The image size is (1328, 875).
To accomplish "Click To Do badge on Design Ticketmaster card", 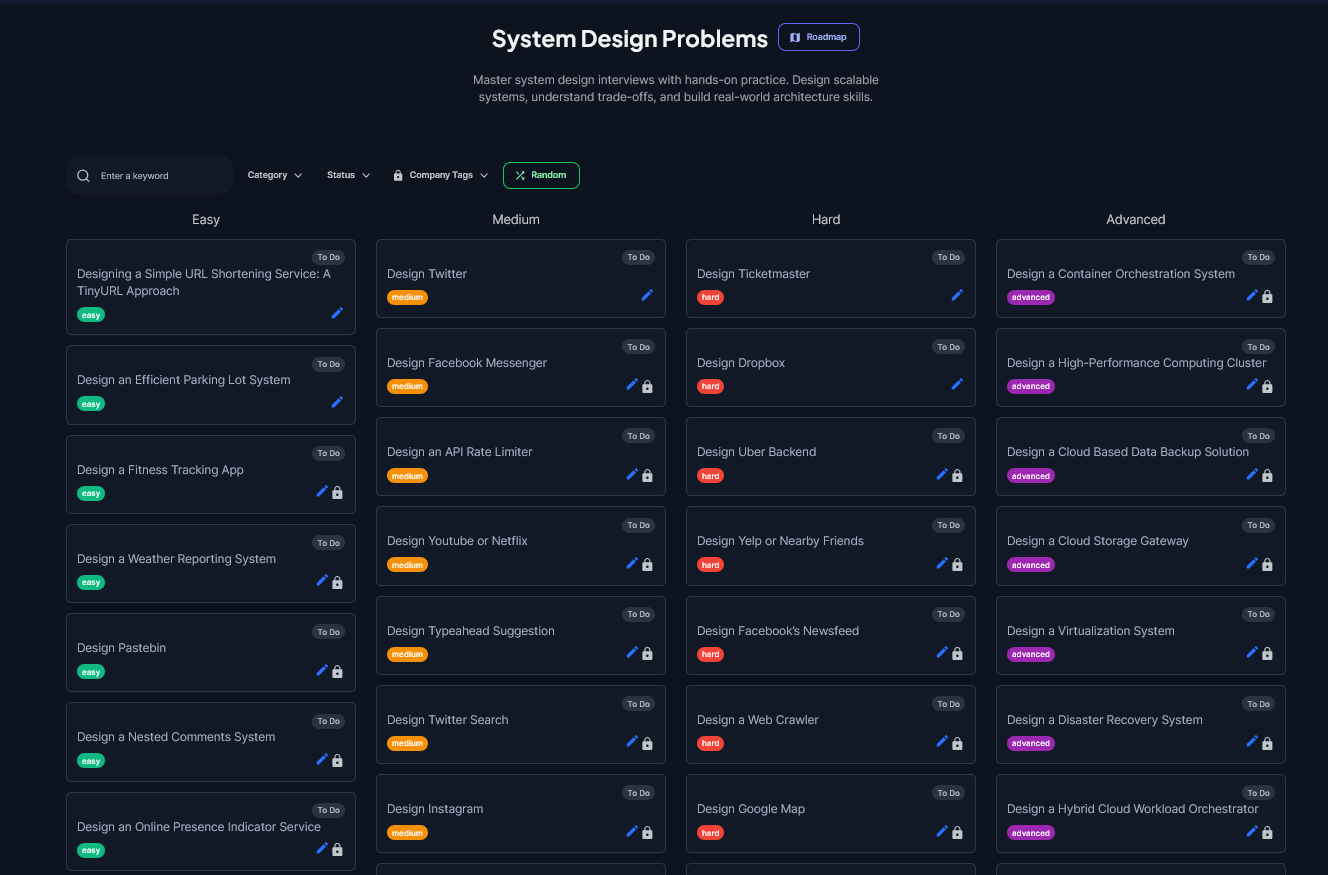I will tap(948, 257).
